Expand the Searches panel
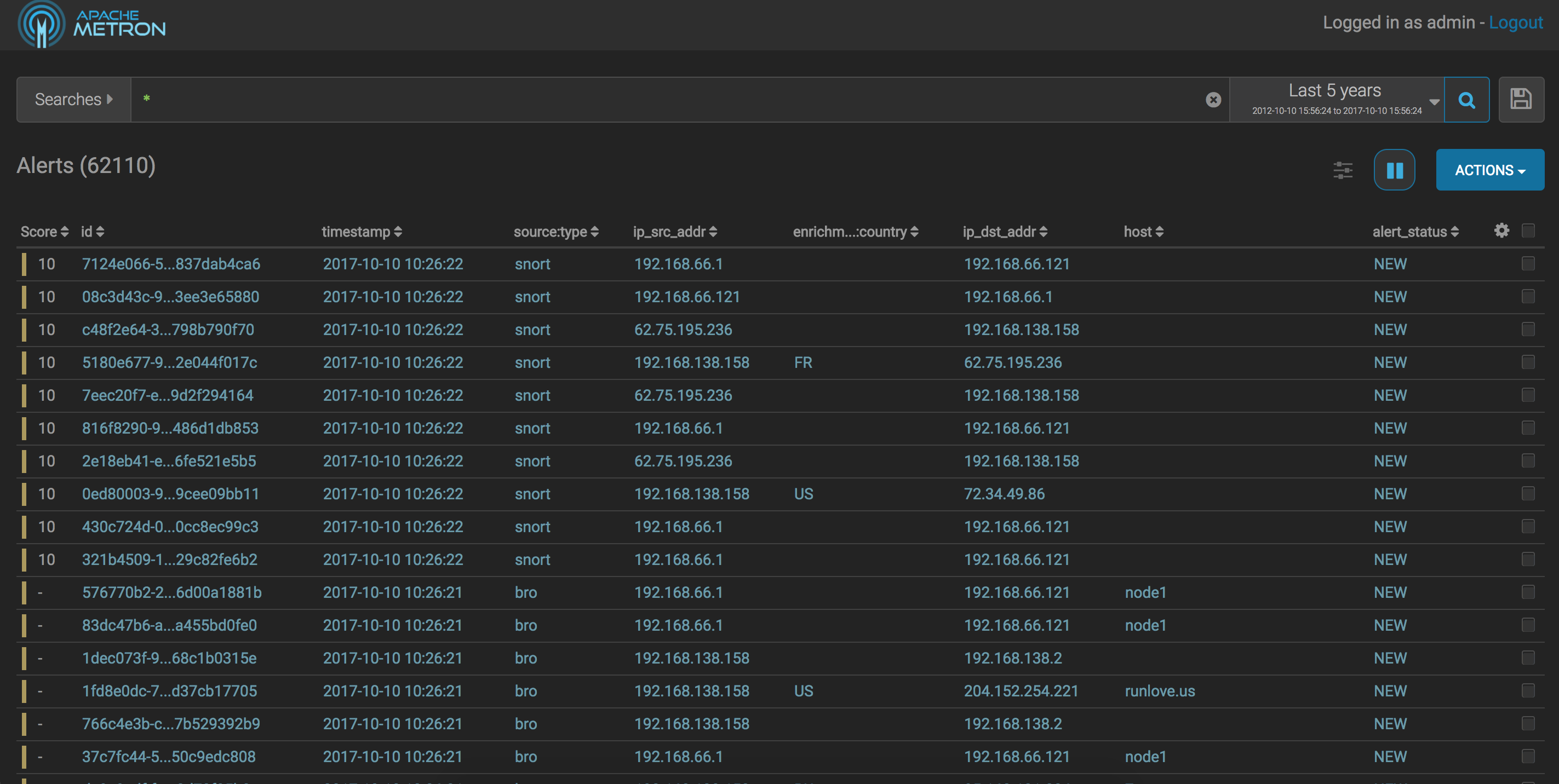Viewport: 1559px width, 784px height. click(73, 100)
